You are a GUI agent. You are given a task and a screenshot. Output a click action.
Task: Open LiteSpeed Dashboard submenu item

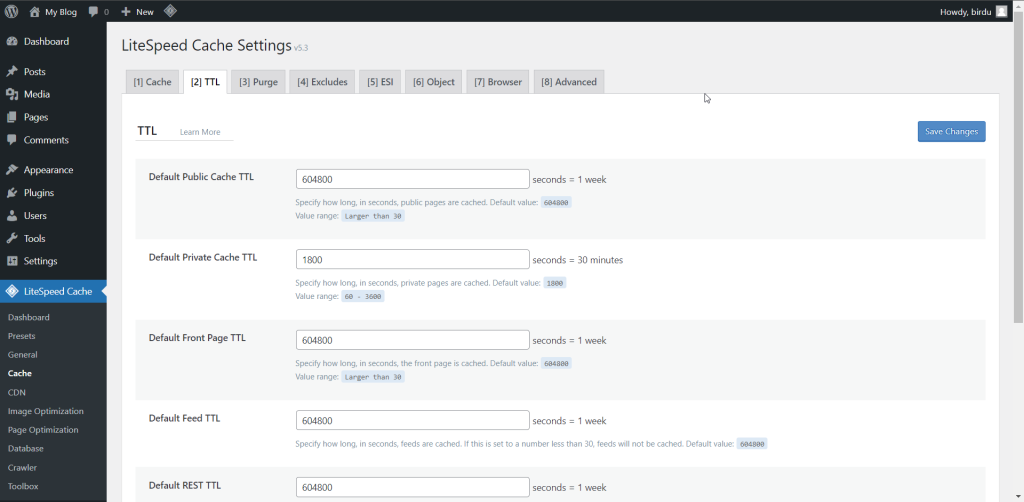tap(29, 317)
